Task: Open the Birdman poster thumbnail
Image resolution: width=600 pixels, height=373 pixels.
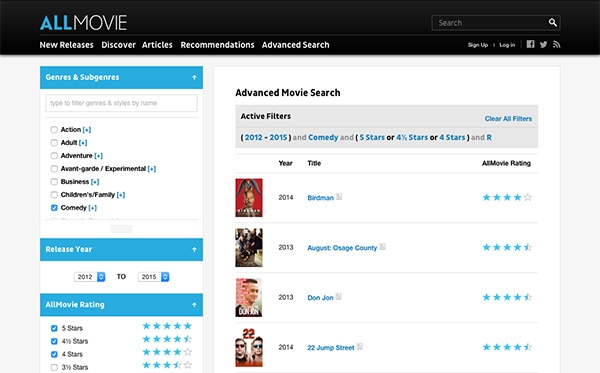Action: [249, 198]
